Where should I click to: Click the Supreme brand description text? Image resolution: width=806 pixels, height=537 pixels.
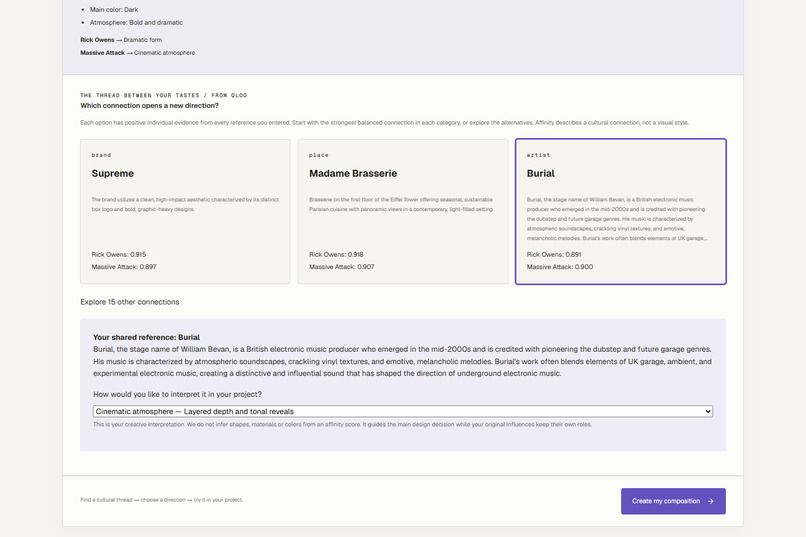click(x=185, y=204)
